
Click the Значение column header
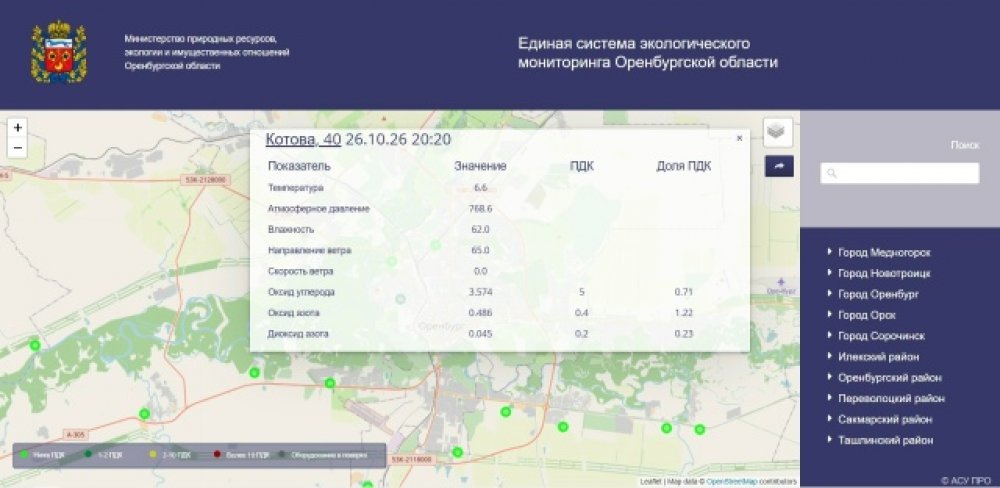(x=480, y=166)
